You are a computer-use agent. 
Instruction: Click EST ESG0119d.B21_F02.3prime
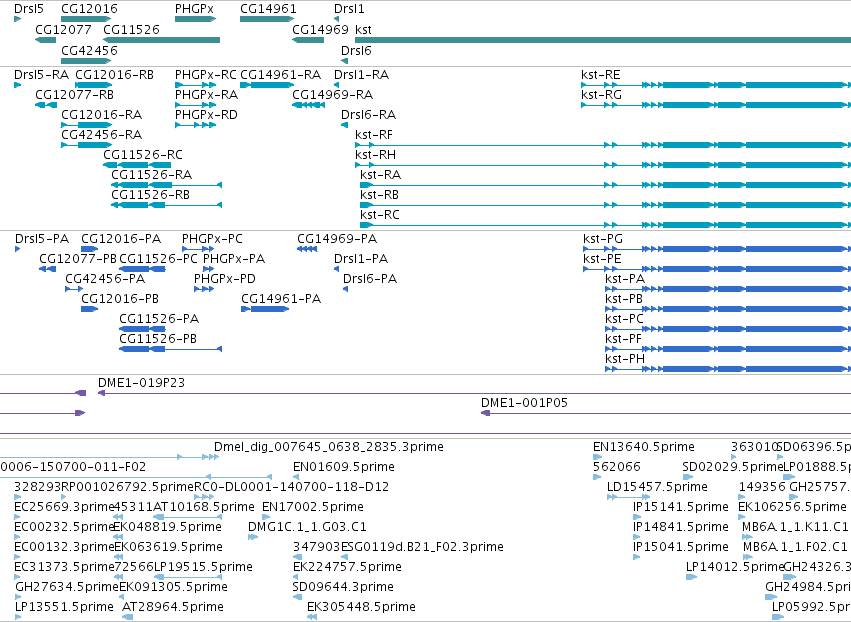coord(422,547)
